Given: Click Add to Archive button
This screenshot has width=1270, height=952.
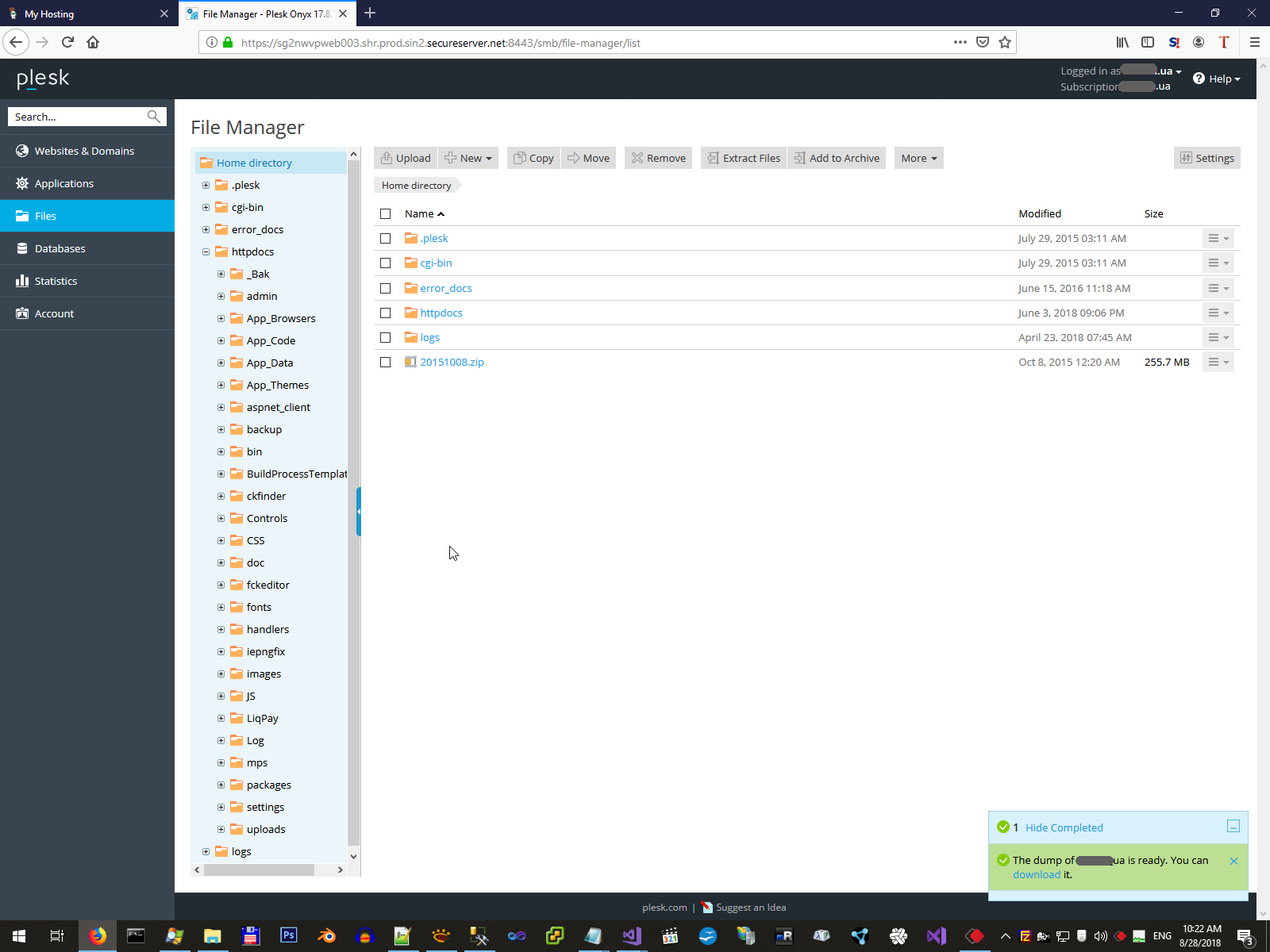Looking at the screenshot, I should tap(837, 158).
